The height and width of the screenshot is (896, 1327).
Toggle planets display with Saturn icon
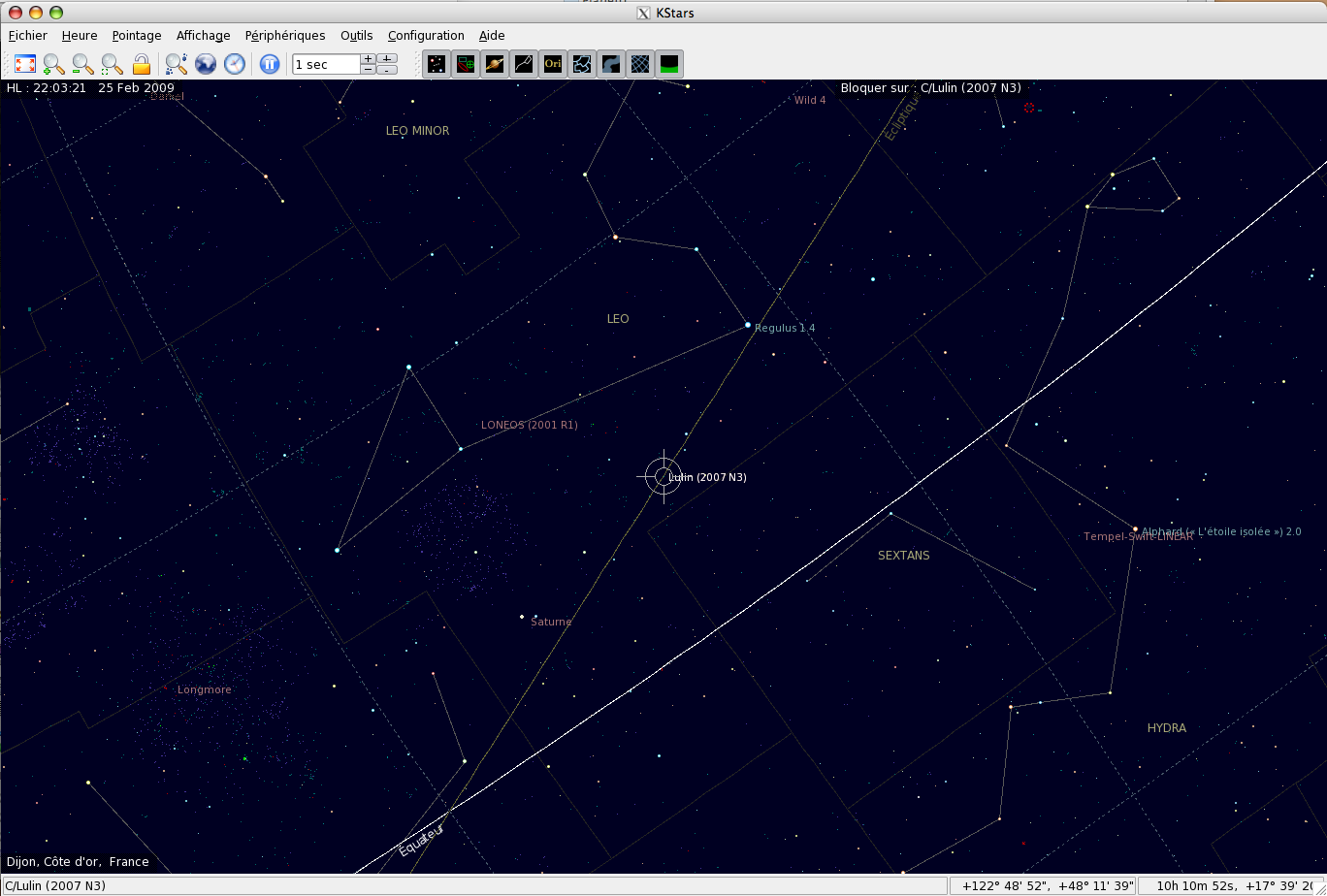click(x=495, y=64)
